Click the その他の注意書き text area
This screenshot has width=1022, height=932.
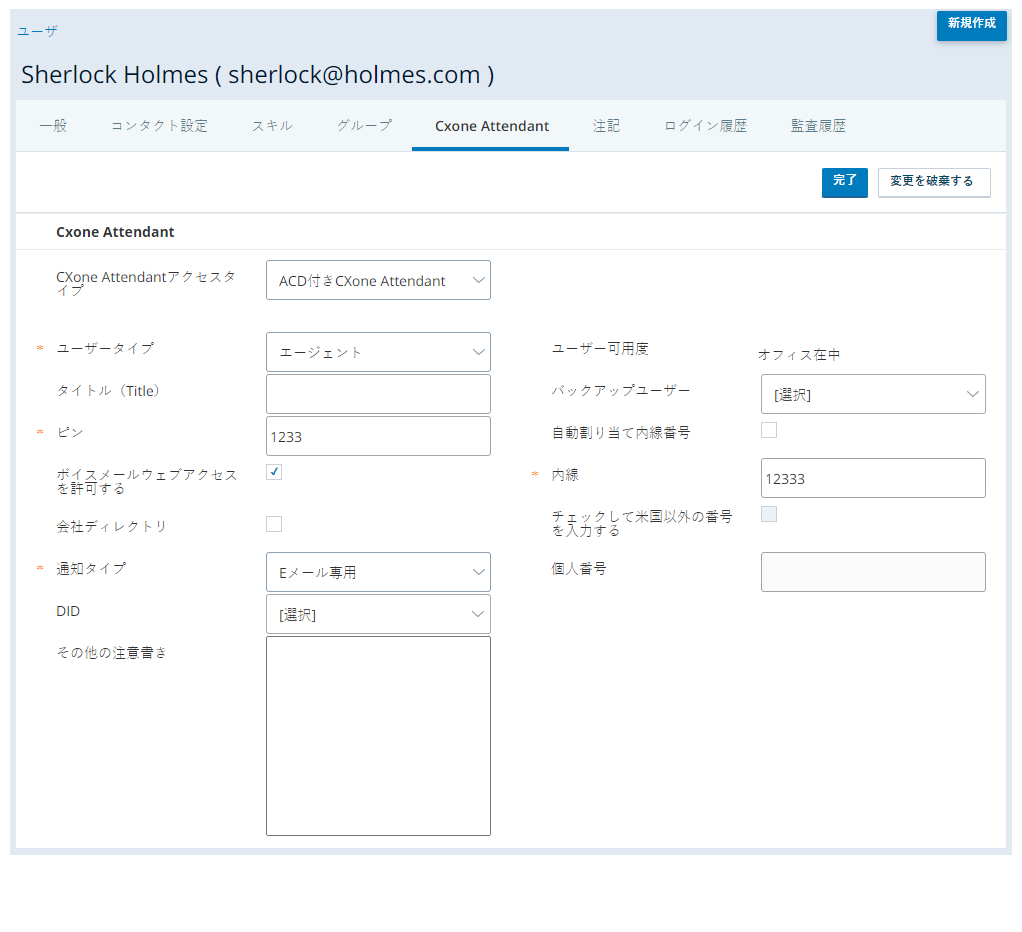pyautogui.click(x=378, y=736)
